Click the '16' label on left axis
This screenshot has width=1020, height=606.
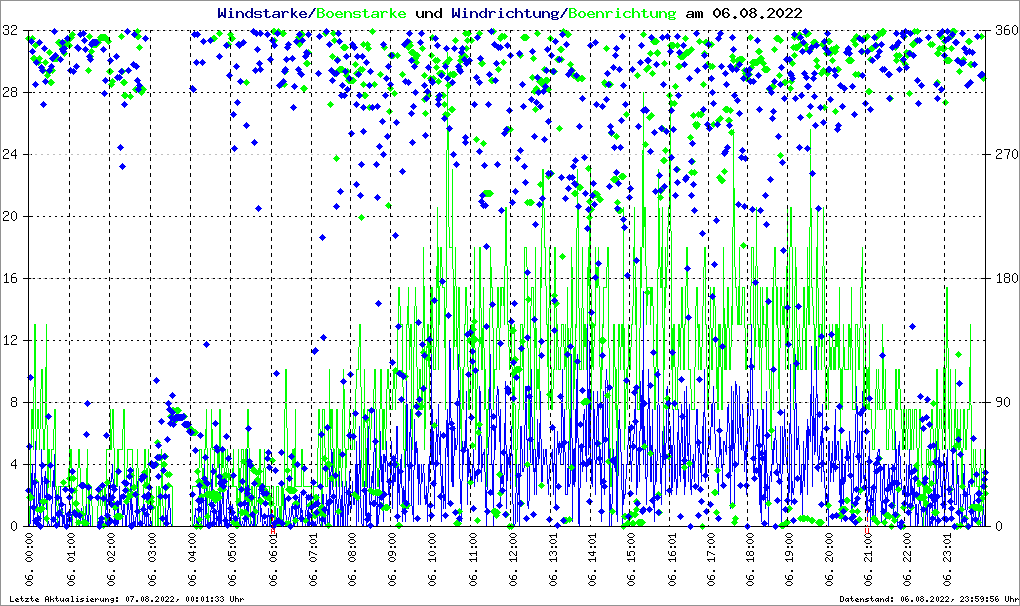click(x=12, y=278)
